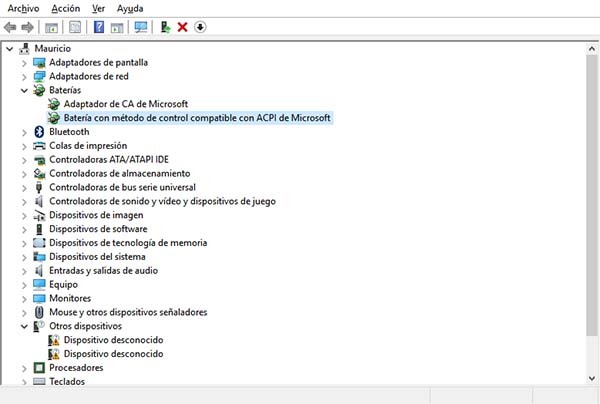Click the Mouse y otros dispositivos icon
This screenshot has width=600, height=404.
(x=39, y=312)
